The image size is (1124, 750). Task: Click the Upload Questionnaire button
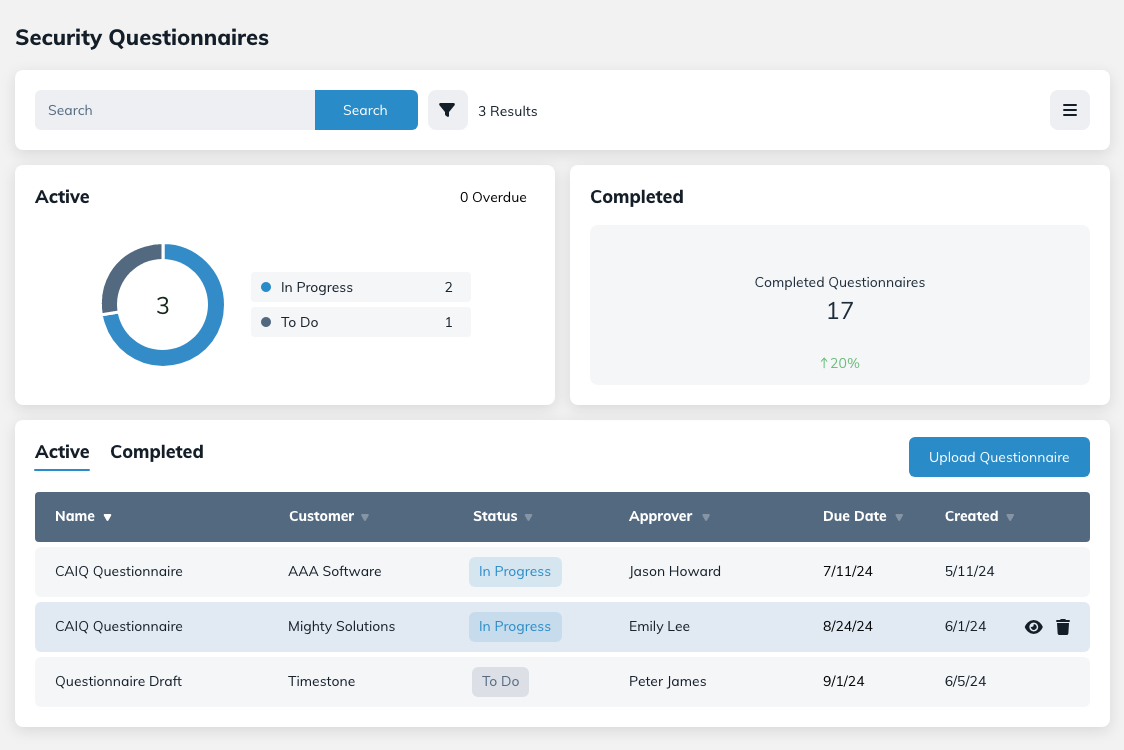click(999, 457)
